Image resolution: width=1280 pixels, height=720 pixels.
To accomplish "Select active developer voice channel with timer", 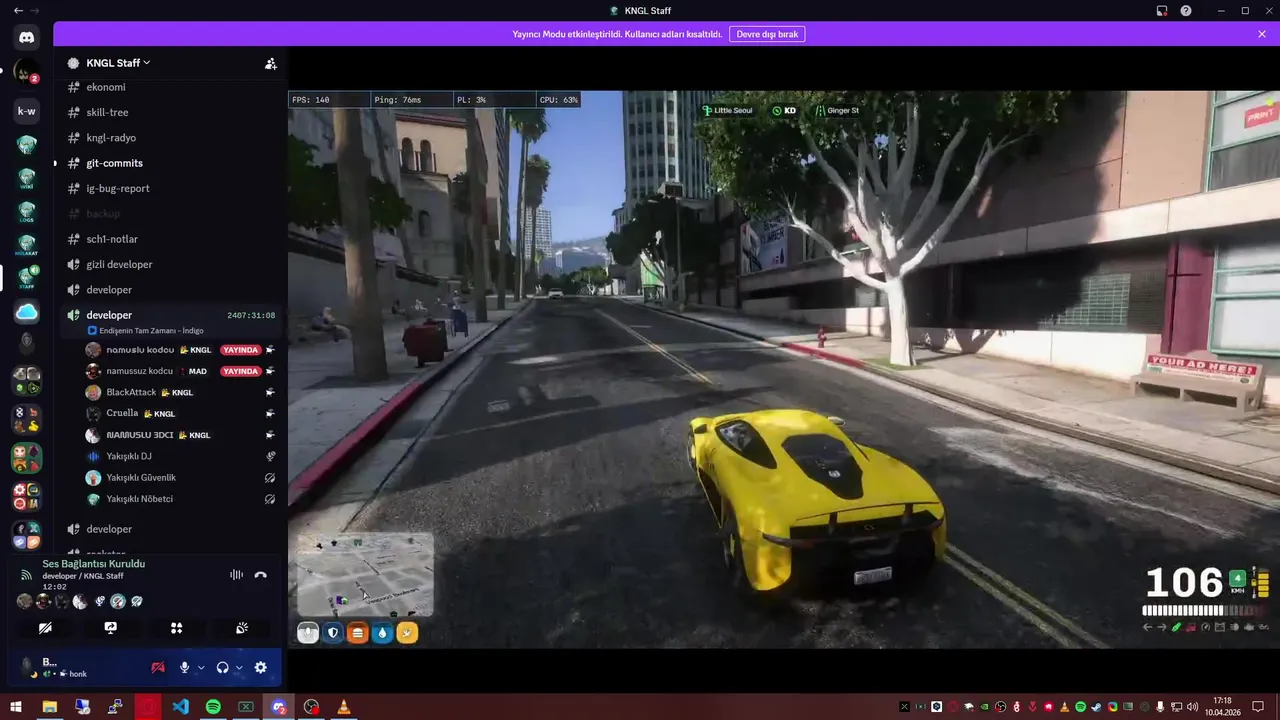I will point(172,315).
